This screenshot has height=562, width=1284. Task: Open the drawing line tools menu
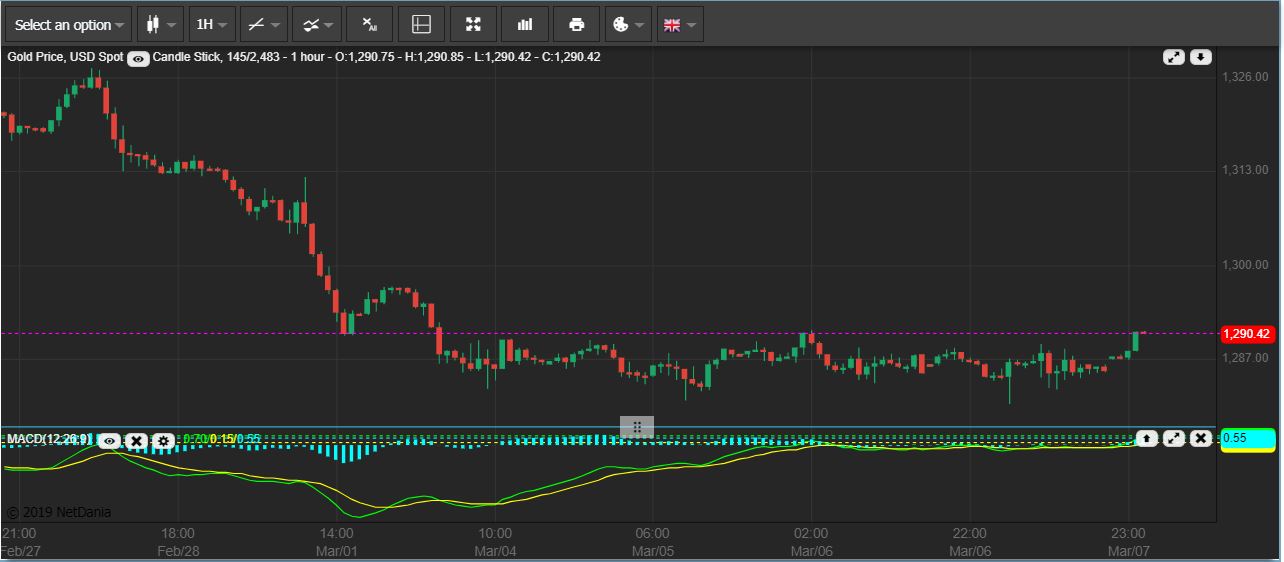(264, 24)
